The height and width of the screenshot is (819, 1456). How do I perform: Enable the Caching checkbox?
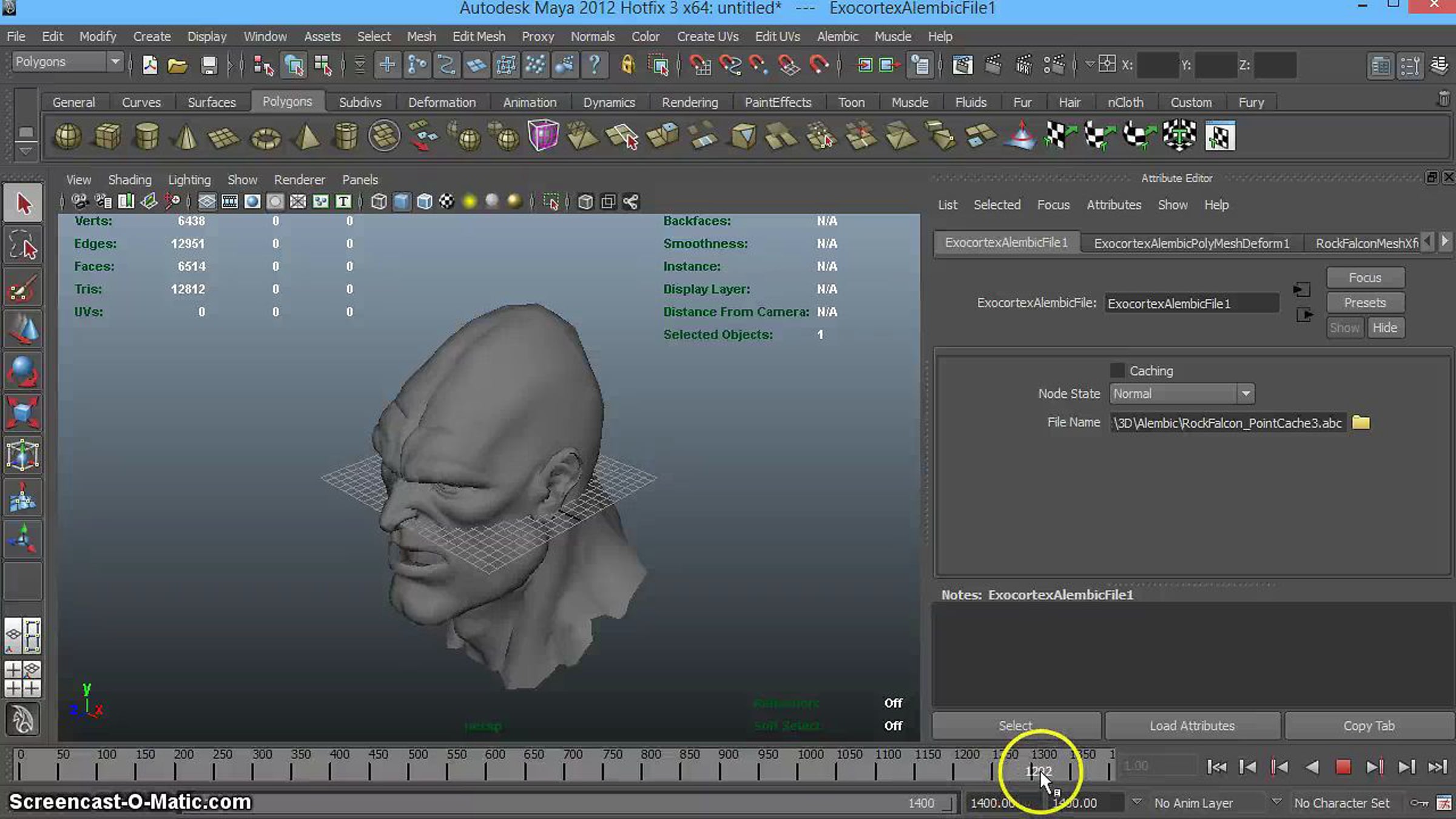coord(1117,370)
